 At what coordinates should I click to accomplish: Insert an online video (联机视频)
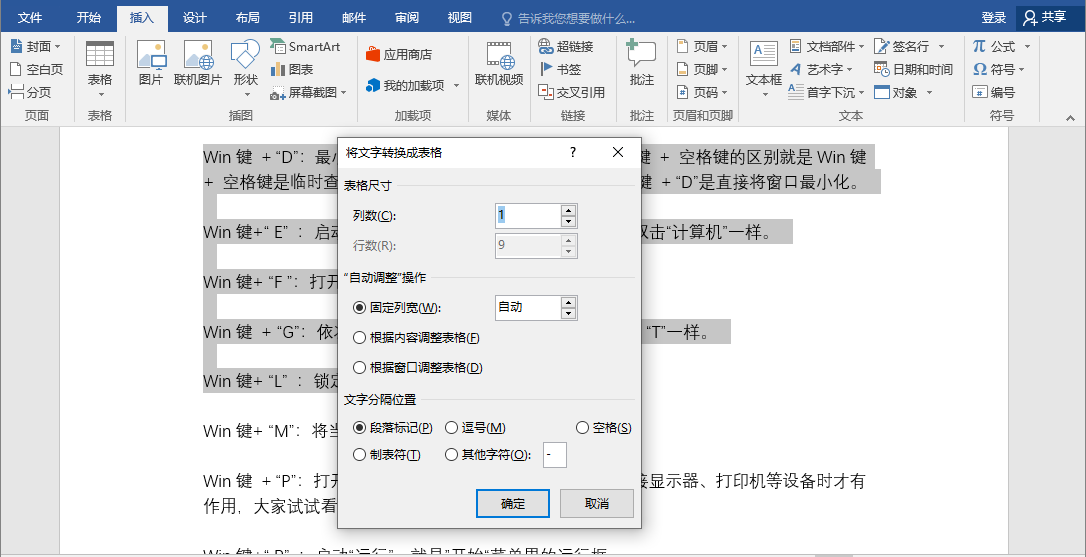point(499,63)
